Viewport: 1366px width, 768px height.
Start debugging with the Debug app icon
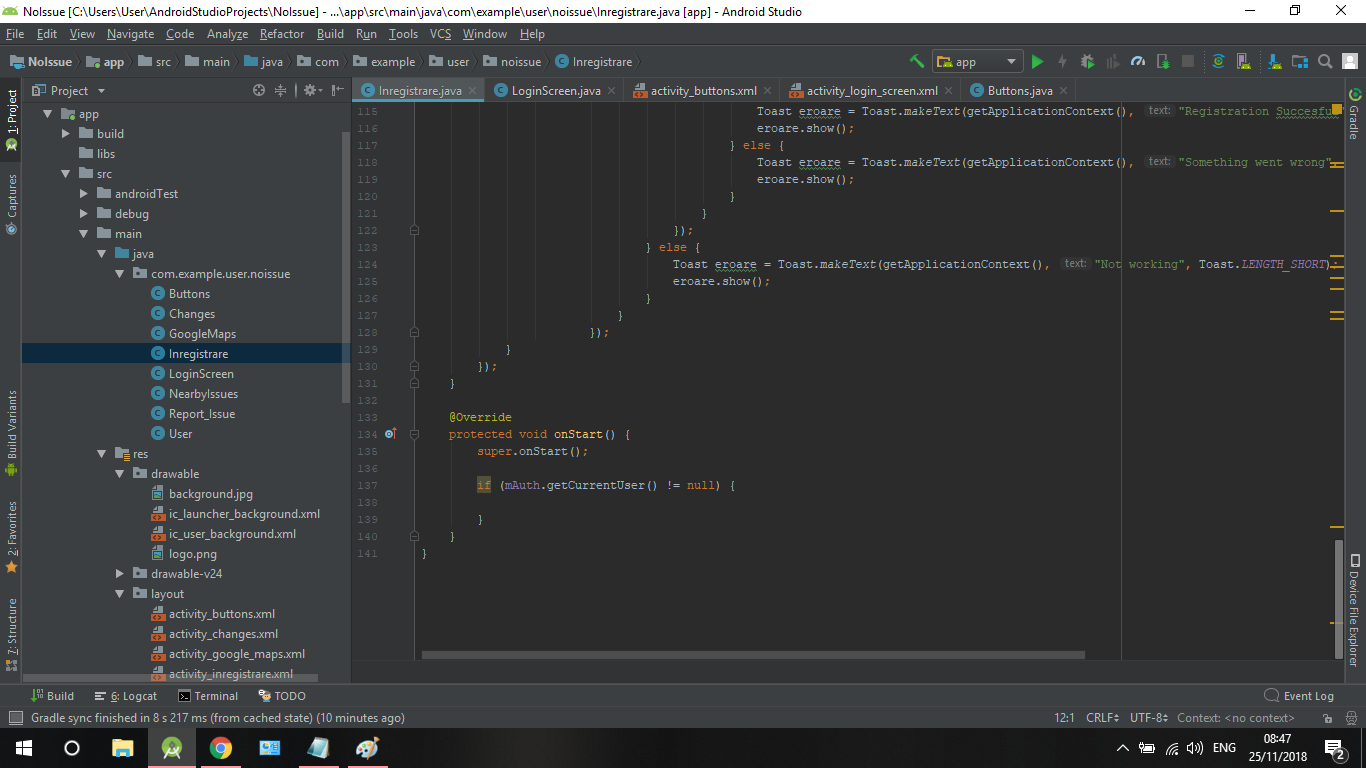(x=1087, y=62)
